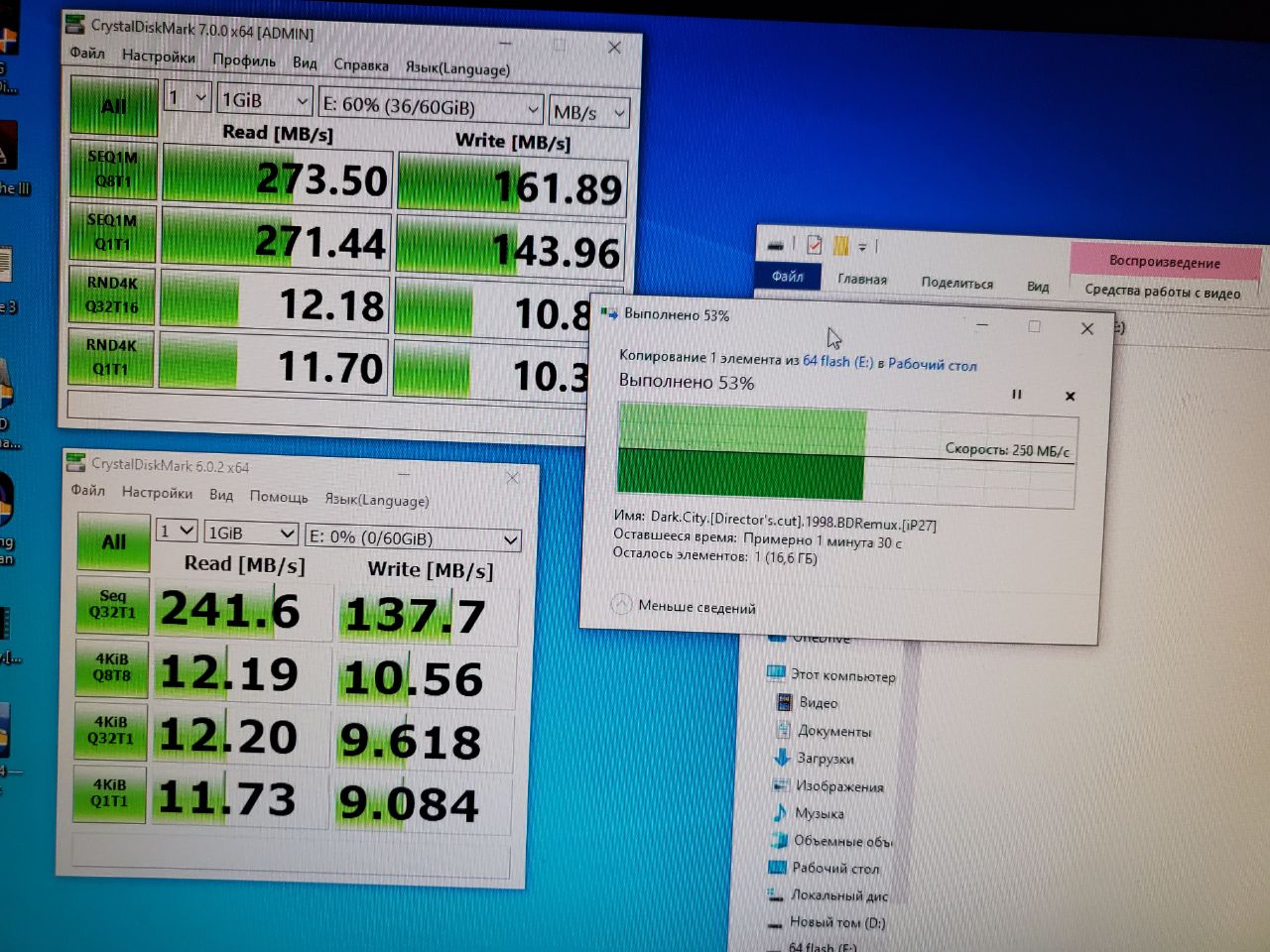The height and width of the screenshot is (952, 1270).
Task: Open the Воспроизведение contextual tab
Action: pyautogui.click(x=1165, y=262)
